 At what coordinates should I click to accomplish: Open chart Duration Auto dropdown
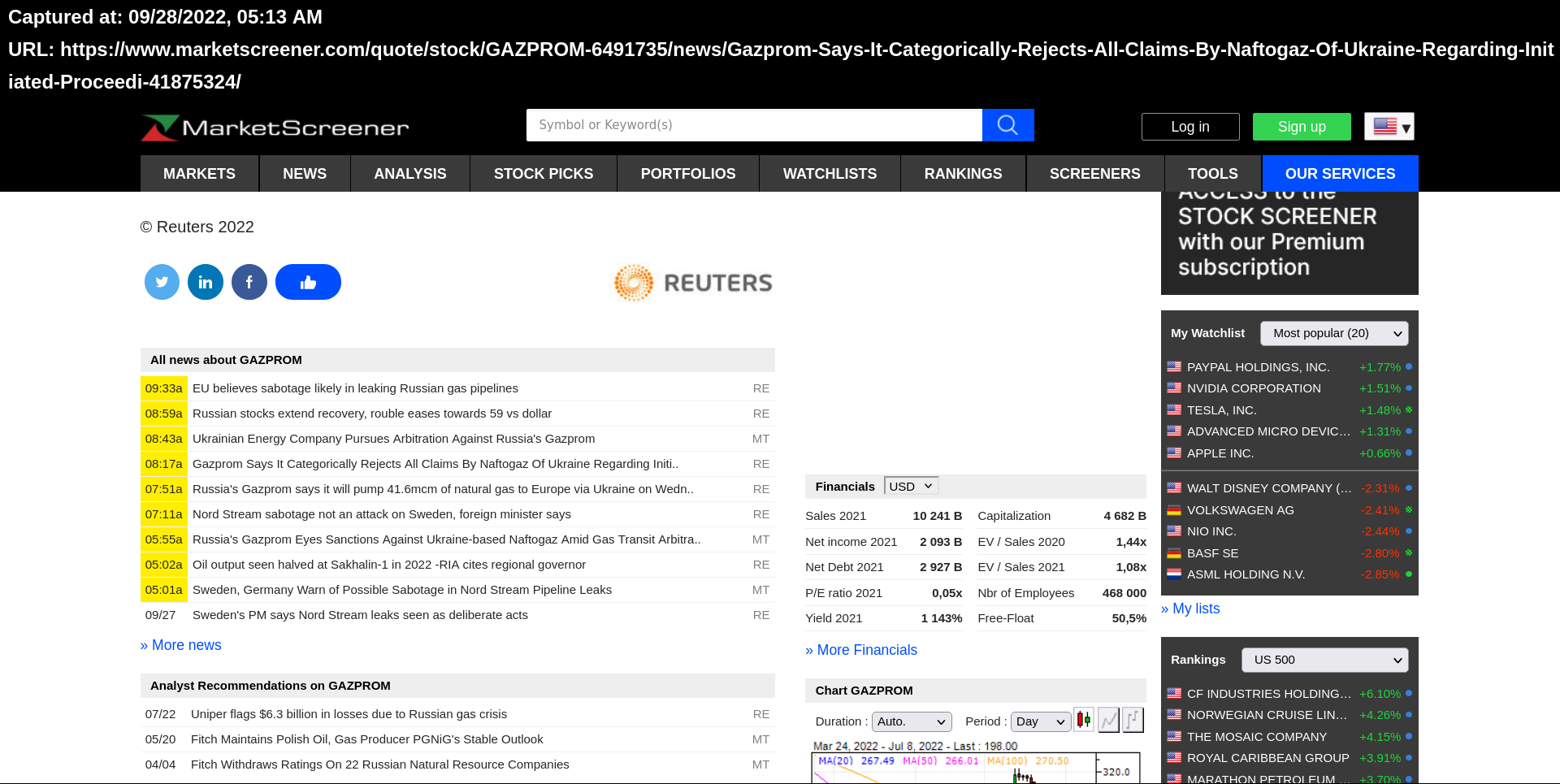pos(912,721)
